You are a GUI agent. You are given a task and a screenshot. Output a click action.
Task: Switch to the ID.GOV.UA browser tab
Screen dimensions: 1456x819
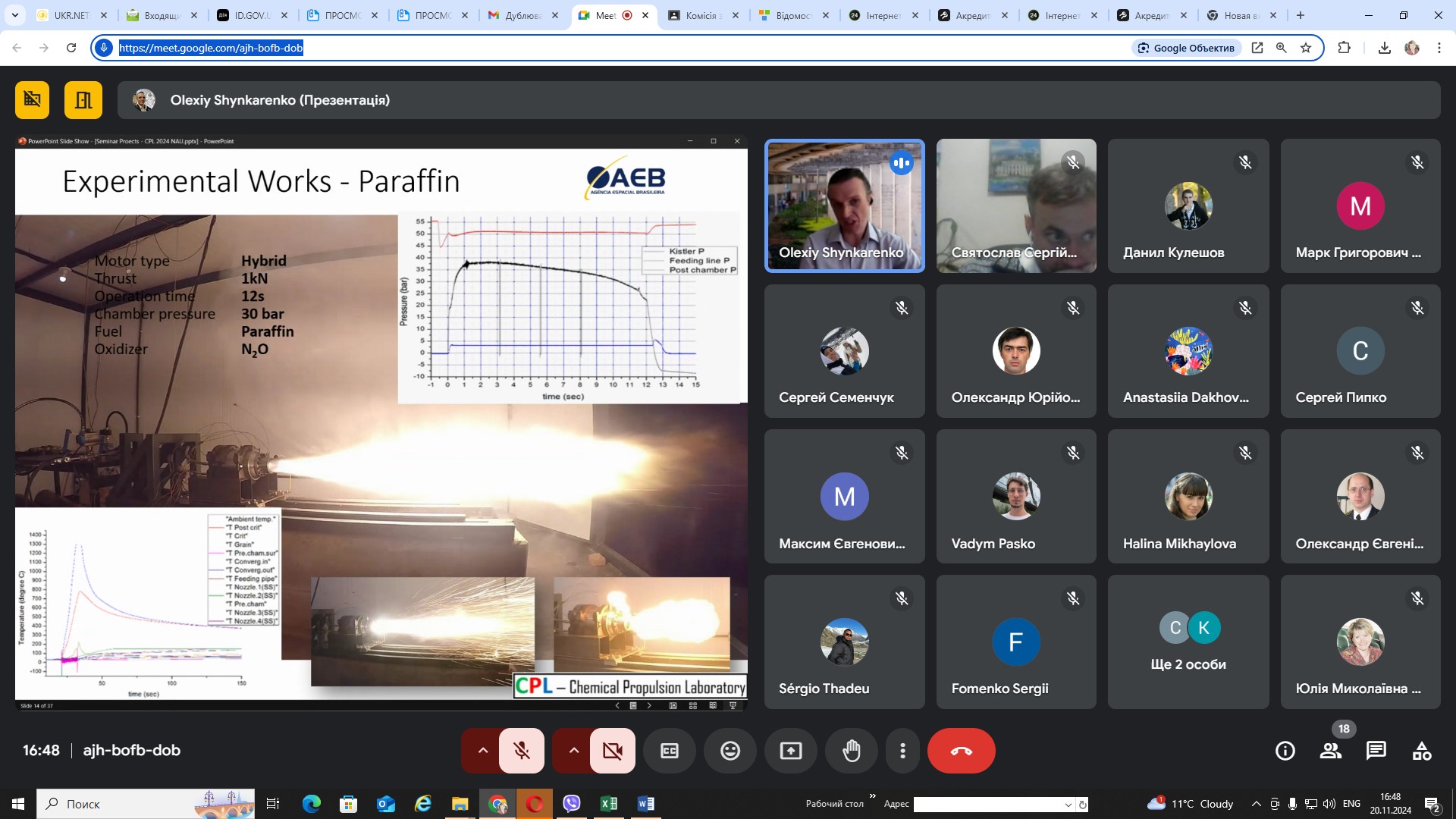[x=251, y=15]
